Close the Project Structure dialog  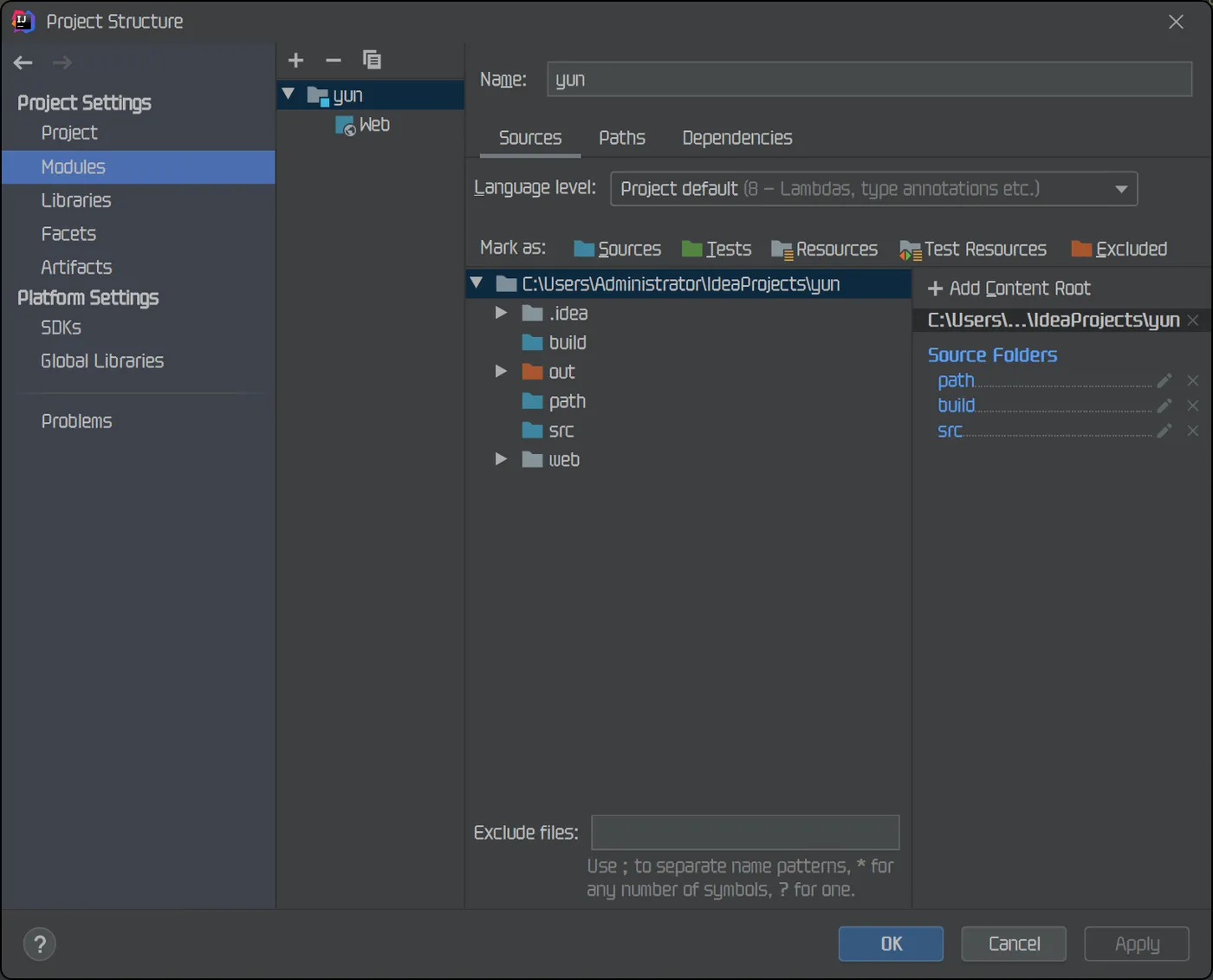tap(1176, 22)
